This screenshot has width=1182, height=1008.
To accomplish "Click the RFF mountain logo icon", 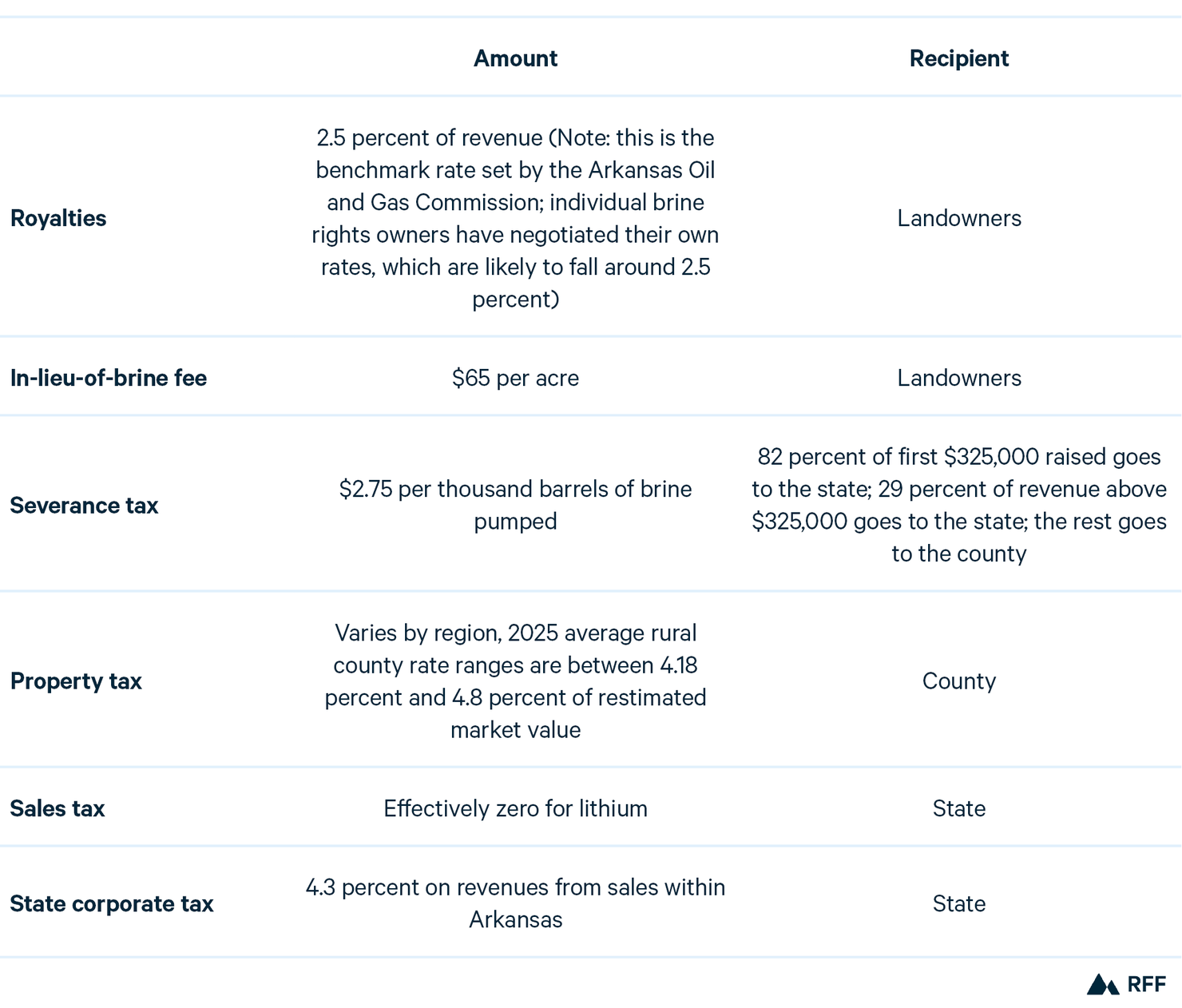I will coord(1102,984).
